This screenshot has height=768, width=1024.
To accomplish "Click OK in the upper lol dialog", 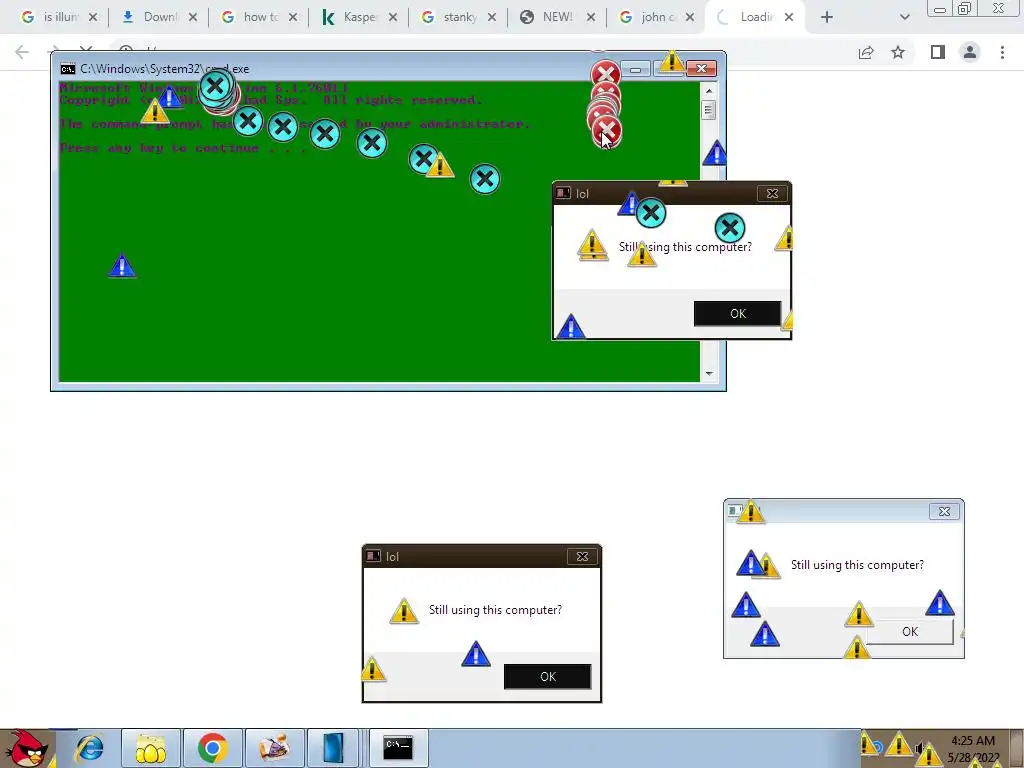I will (x=737, y=313).
